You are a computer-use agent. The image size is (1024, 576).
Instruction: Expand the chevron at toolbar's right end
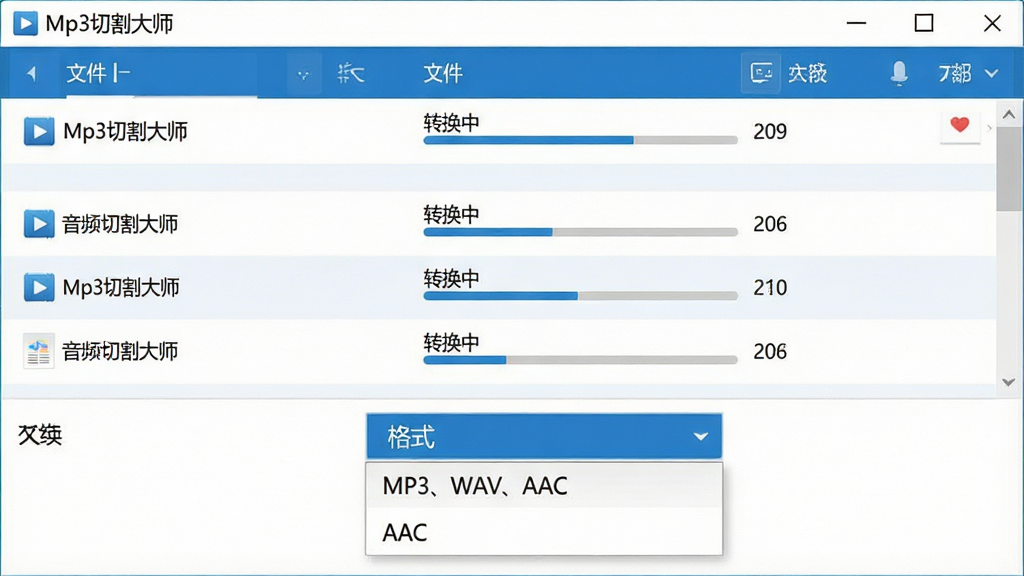pos(991,73)
